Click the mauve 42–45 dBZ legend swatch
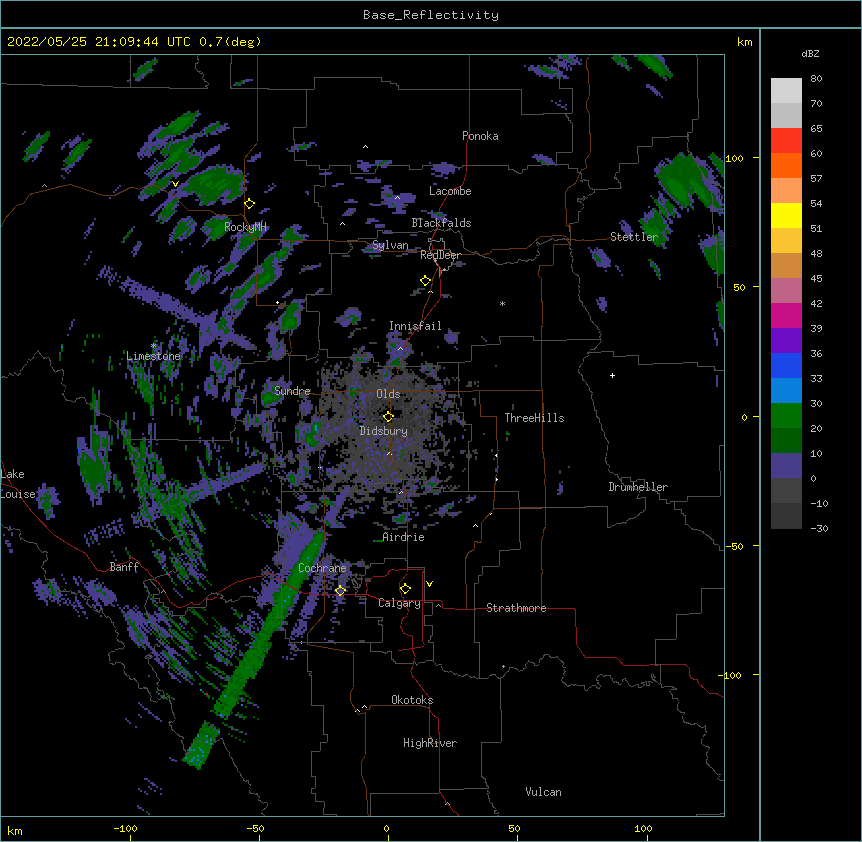This screenshot has height=842, width=862. [786, 291]
